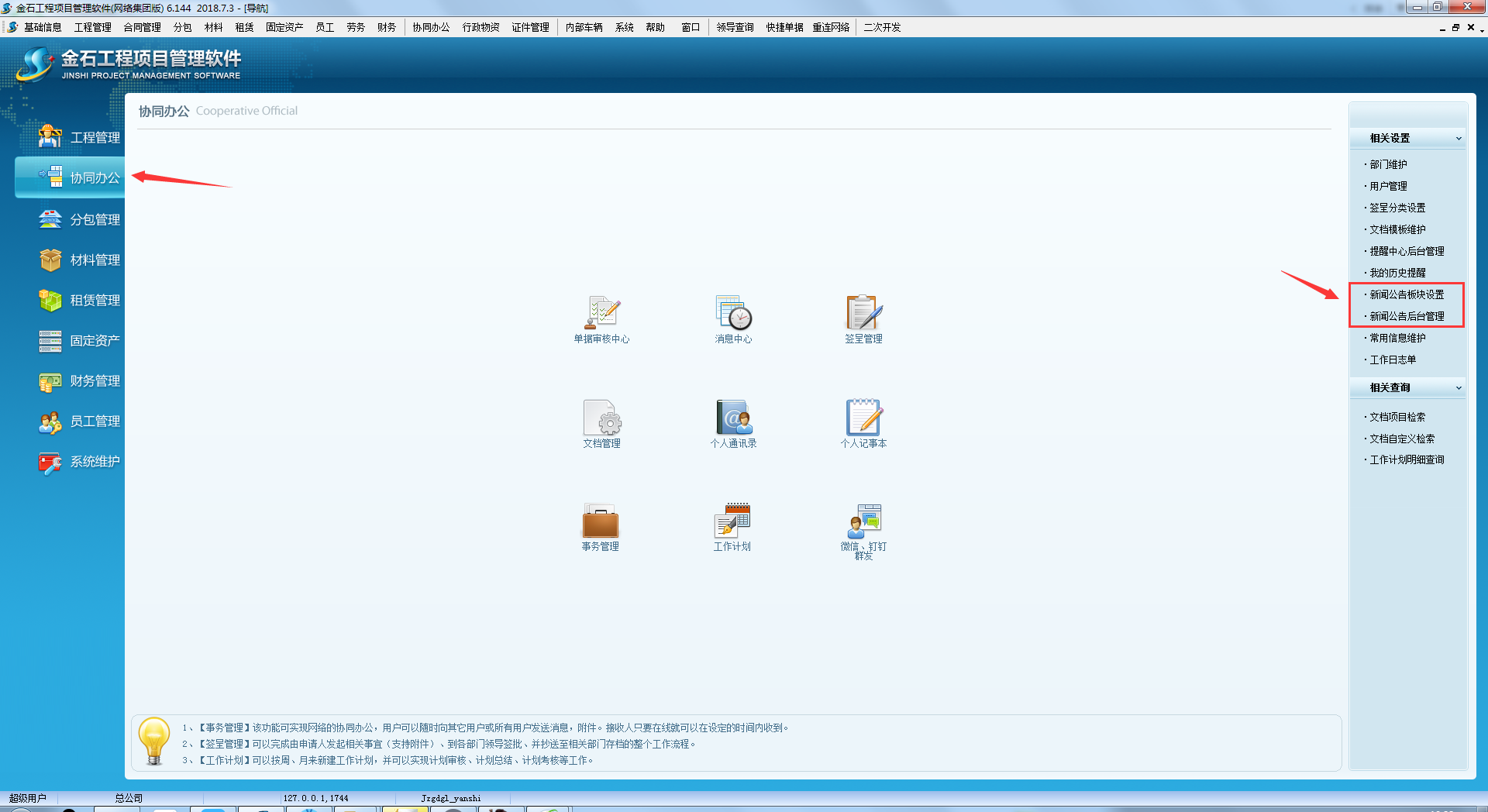Open 单据审核中心 icon

point(601,312)
